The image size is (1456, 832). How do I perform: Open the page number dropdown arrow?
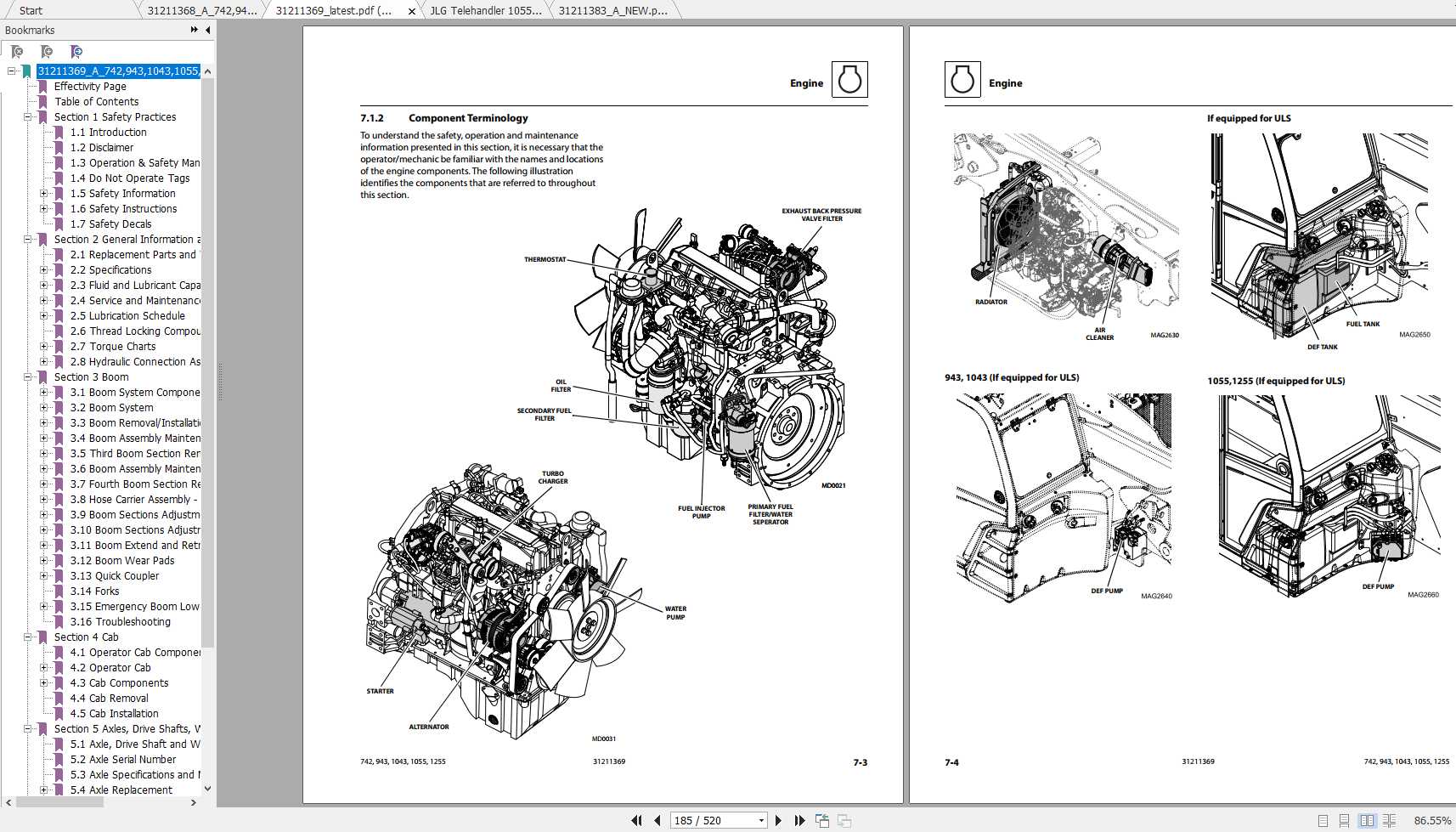pyautogui.click(x=762, y=820)
